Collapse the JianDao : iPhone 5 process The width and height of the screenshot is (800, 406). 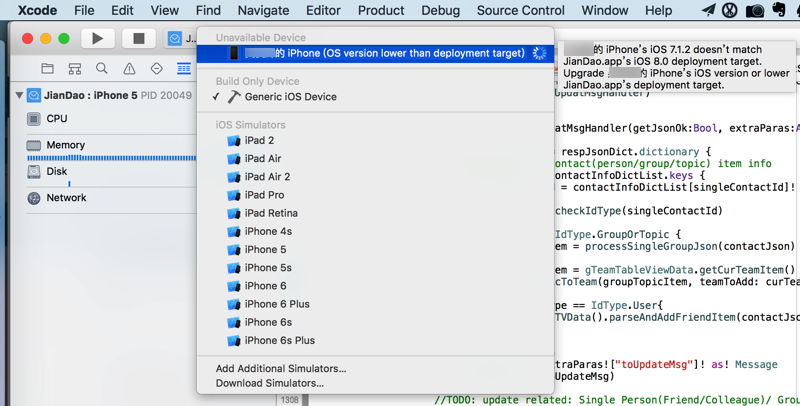click(19, 96)
